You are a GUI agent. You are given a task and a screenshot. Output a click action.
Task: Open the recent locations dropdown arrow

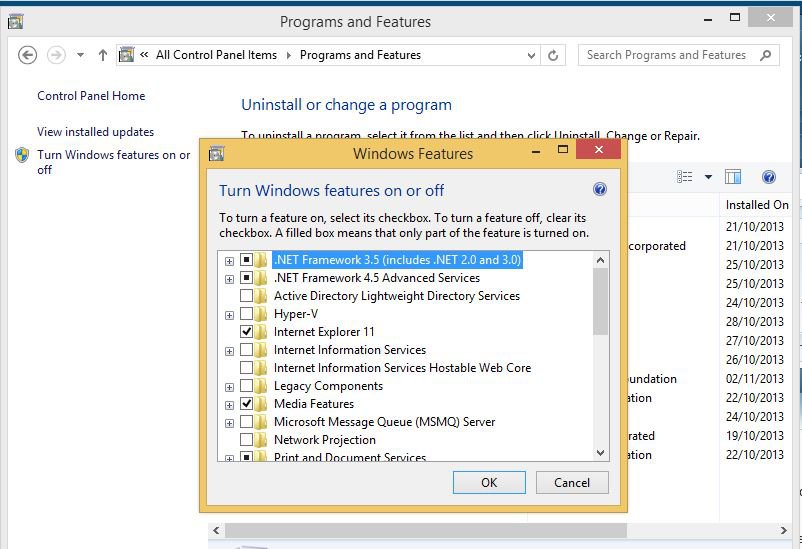click(80, 55)
